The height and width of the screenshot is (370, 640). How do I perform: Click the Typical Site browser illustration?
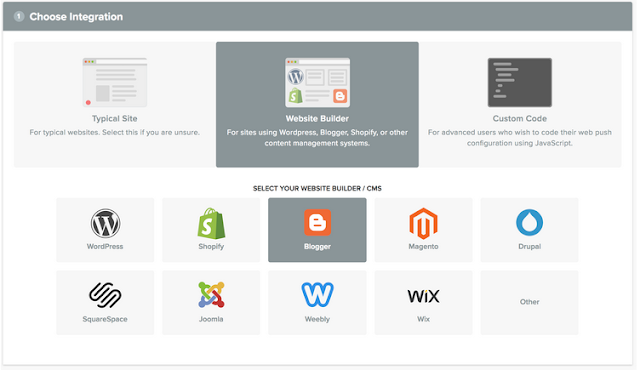pyautogui.click(x=115, y=82)
